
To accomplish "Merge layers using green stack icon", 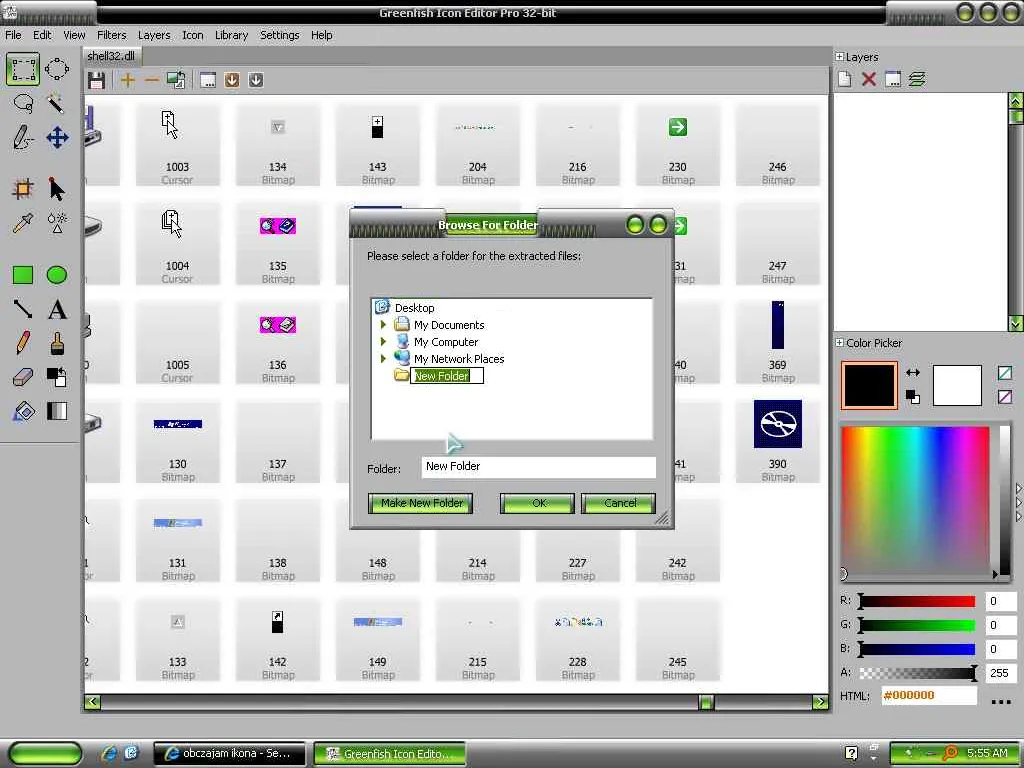I will 917,79.
